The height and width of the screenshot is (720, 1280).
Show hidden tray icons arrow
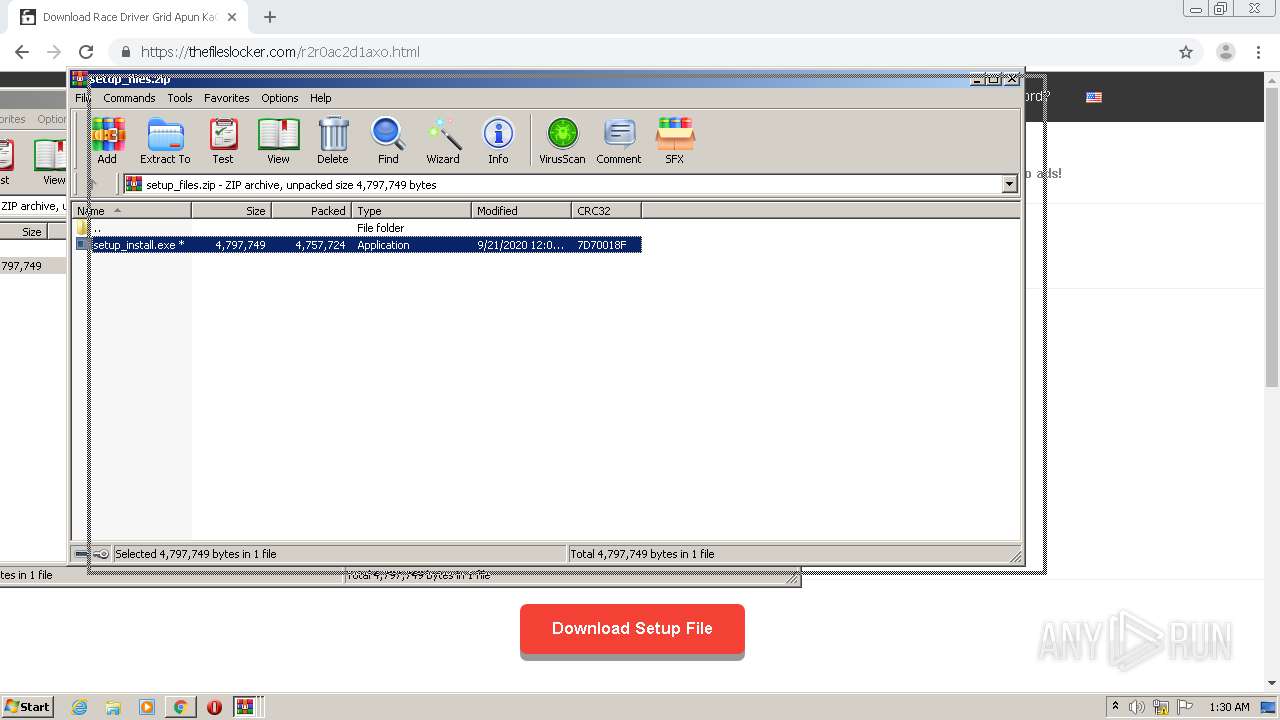[1115, 706]
